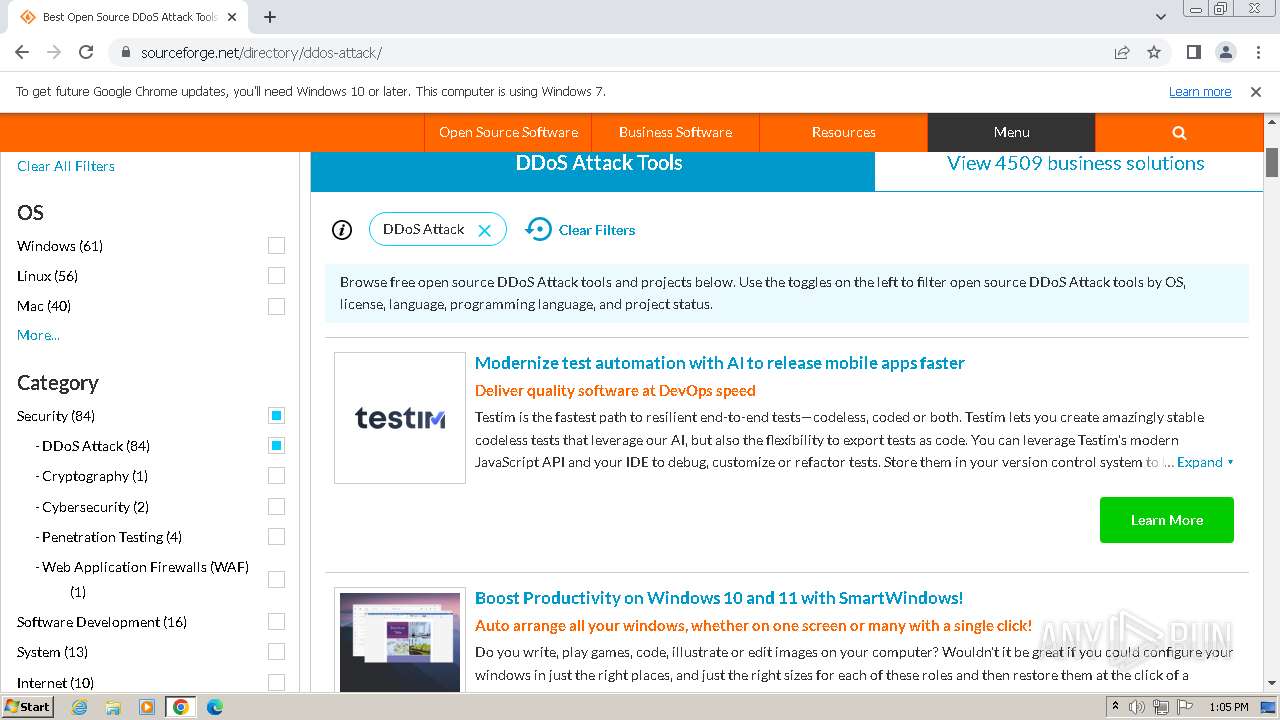Check the System (13) category filter

coord(276,652)
